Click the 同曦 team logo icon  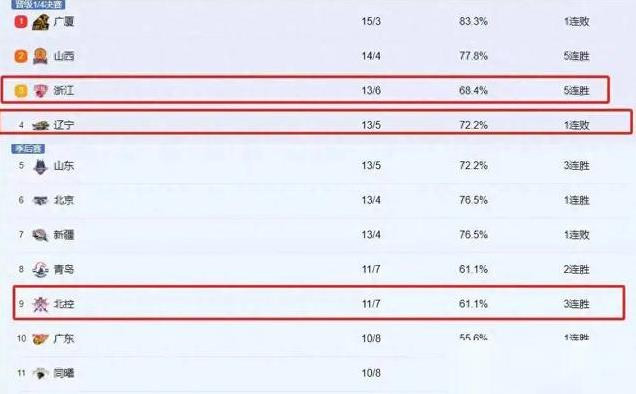[40, 373]
